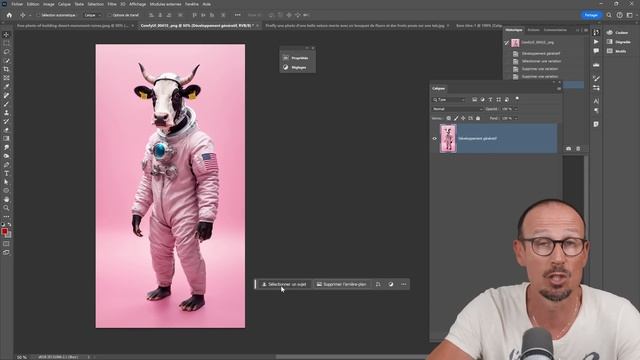The height and width of the screenshot is (360, 640).
Task: Toggle lock transparent pixels icon
Action: [449, 118]
